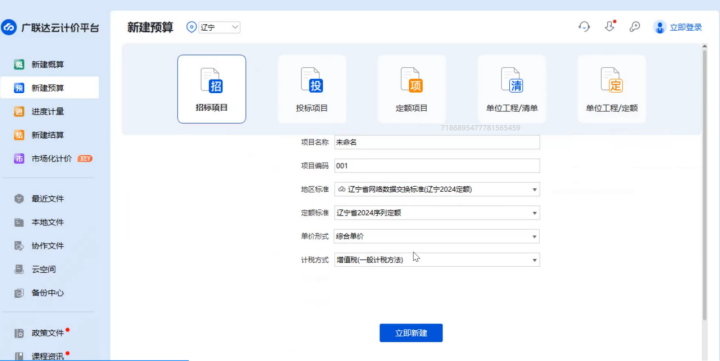Open 市场化计价 in the sidebar
720x361 pixels.
[x=50, y=158]
